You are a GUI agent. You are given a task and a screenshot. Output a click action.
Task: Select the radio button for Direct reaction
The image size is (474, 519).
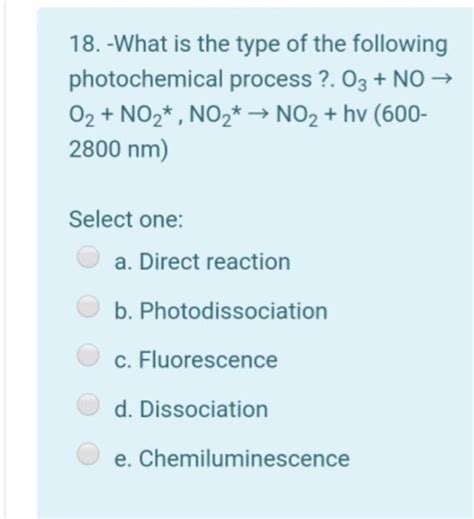point(88,257)
